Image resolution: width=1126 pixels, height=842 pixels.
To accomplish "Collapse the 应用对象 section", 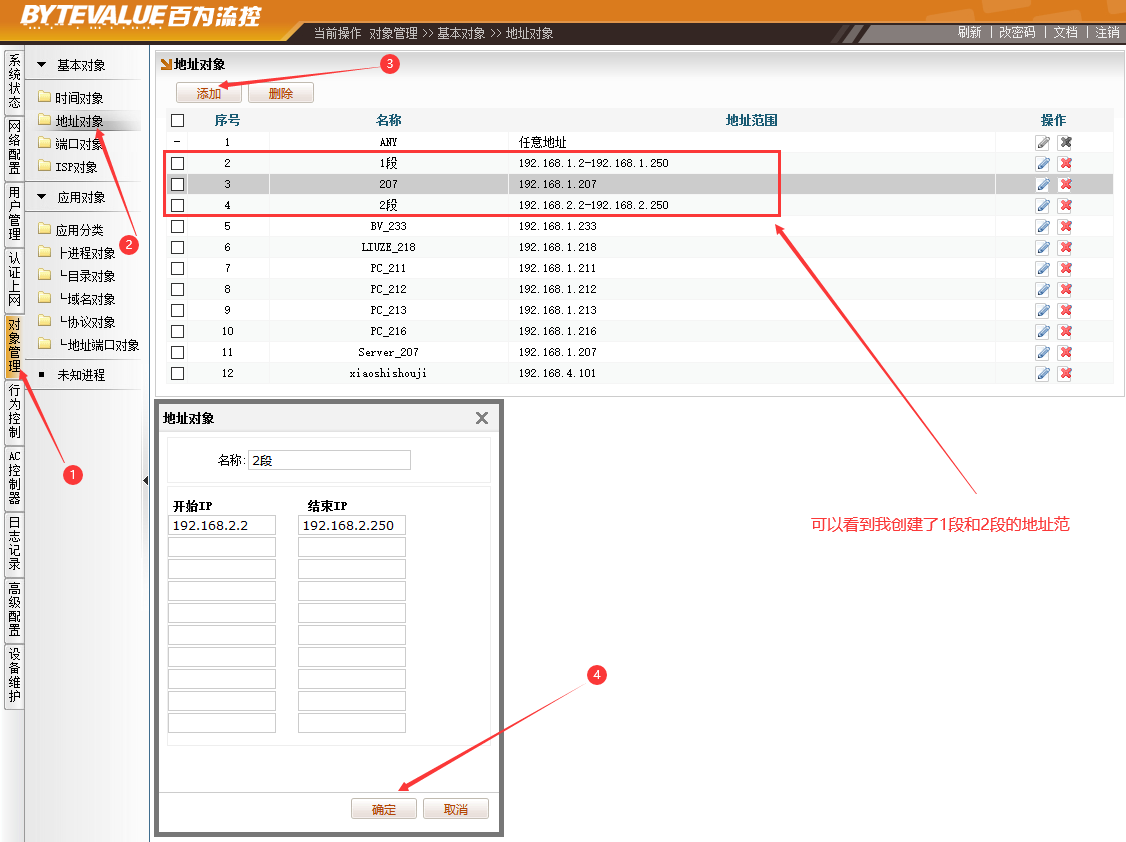I will coord(42,197).
